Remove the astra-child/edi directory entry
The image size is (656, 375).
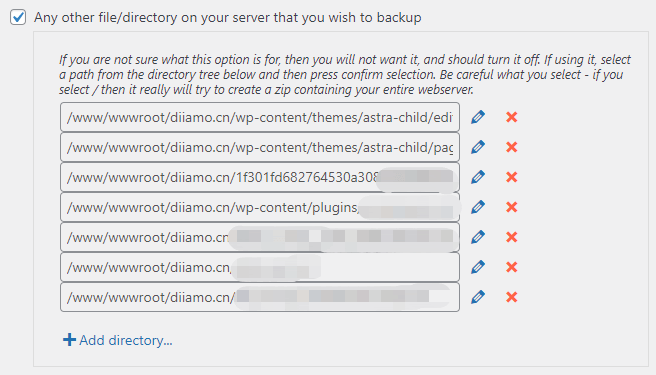click(511, 117)
